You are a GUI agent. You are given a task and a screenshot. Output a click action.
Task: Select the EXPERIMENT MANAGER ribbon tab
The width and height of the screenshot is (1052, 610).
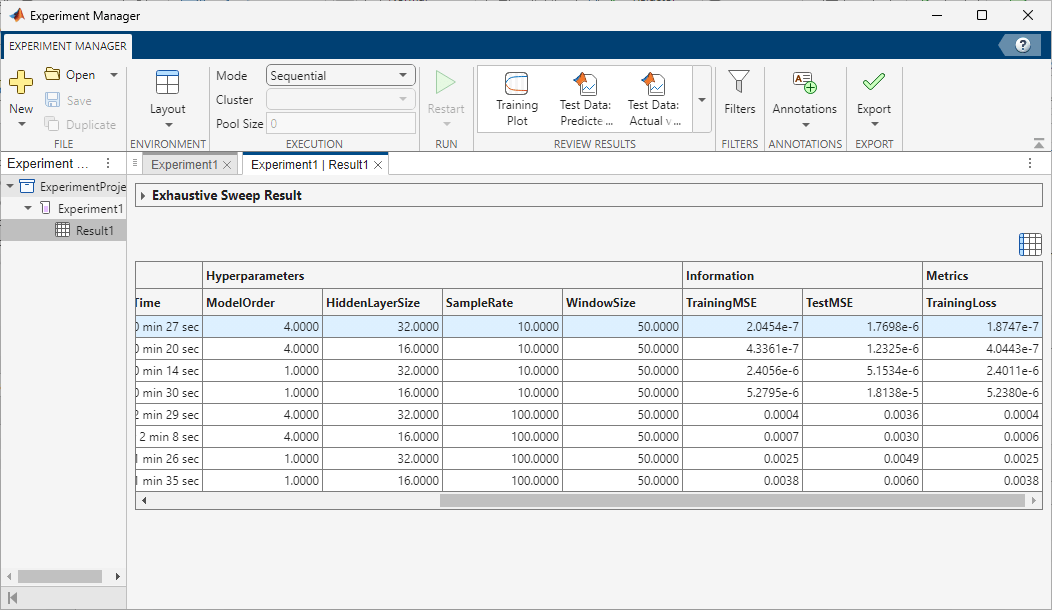point(66,46)
